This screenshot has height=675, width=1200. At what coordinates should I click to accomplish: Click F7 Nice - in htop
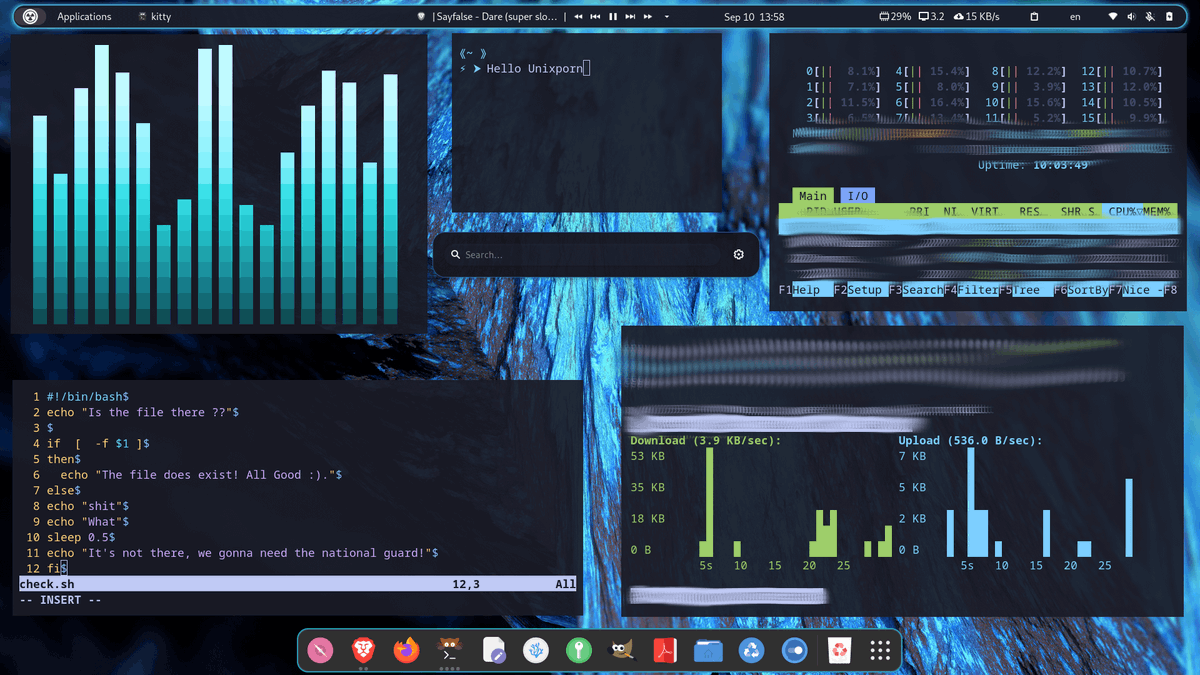[x=1135, y=290]
